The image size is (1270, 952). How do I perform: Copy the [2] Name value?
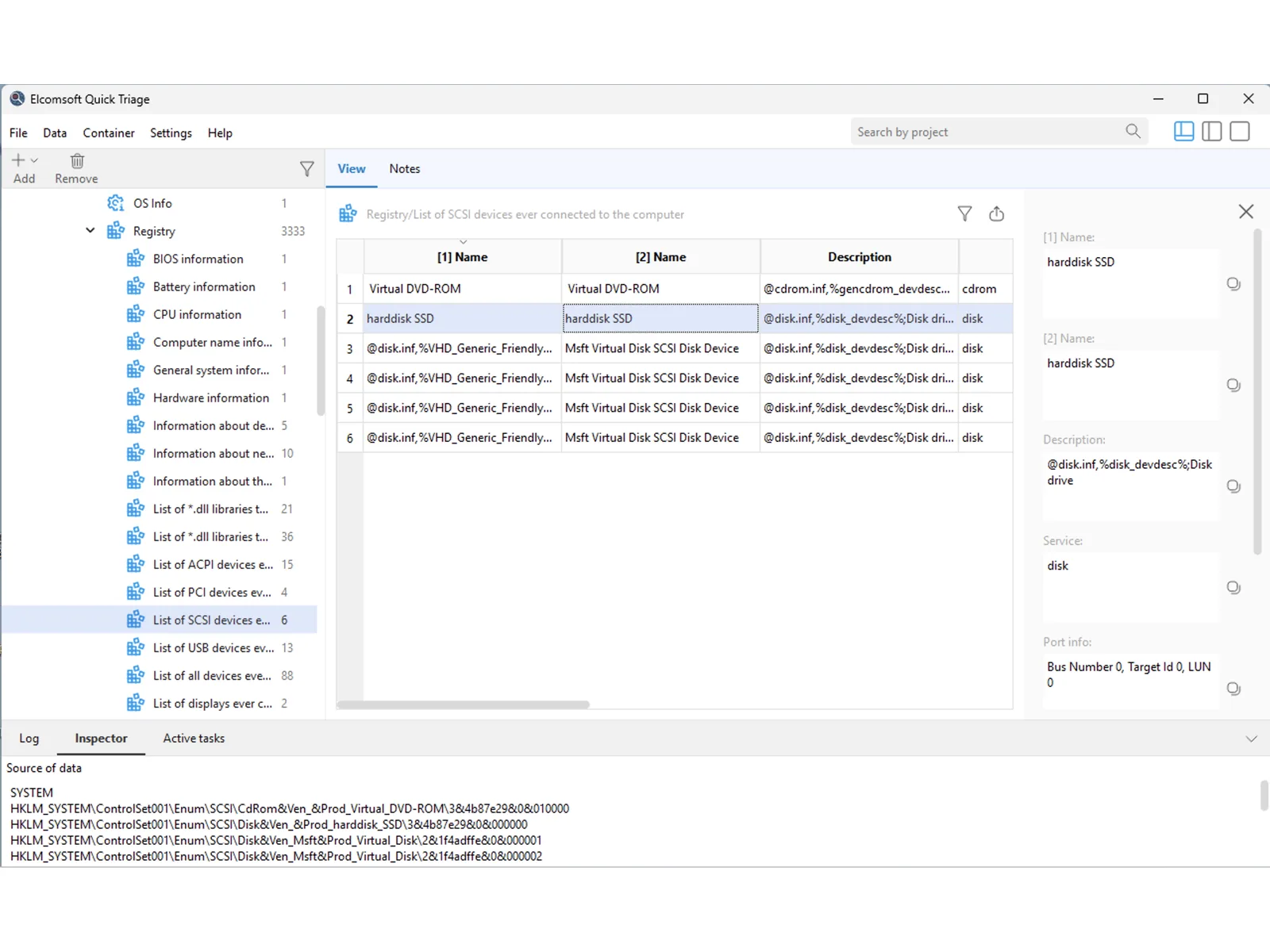[x=1233, y=386]
